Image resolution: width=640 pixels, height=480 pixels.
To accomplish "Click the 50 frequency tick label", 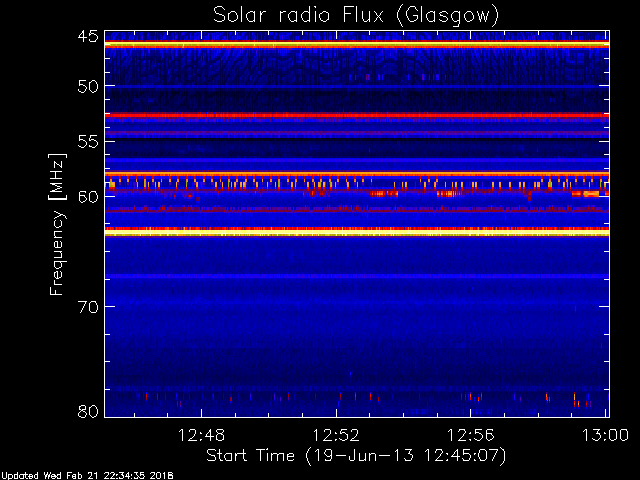I will tap(88, 86).
